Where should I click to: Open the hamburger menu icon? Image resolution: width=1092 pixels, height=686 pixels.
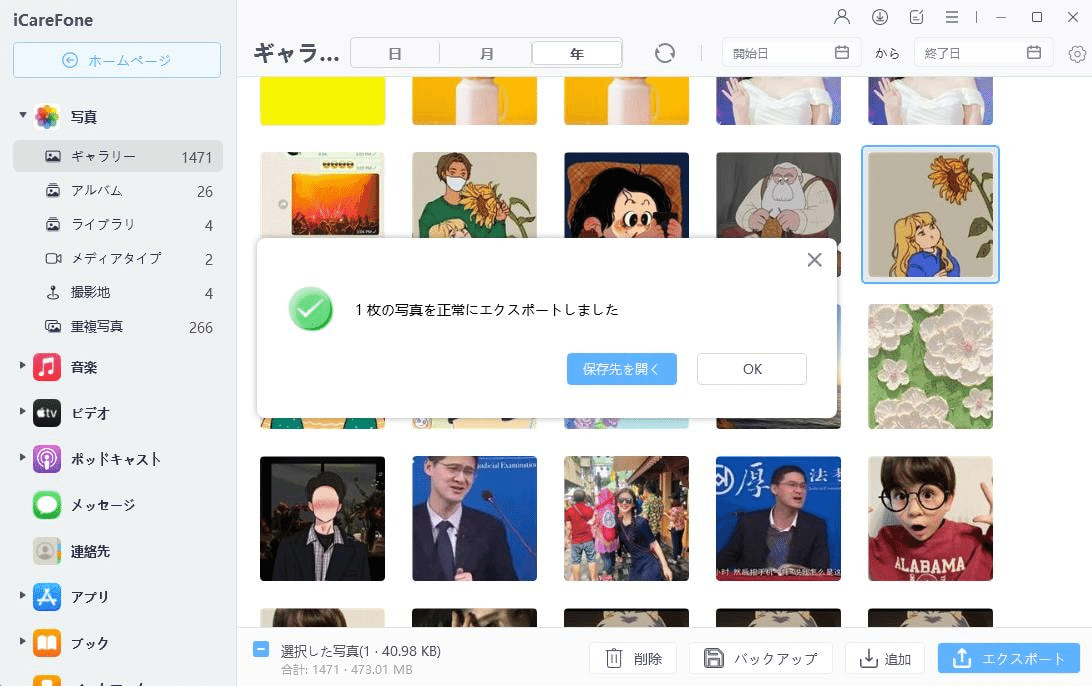pyautogui.click(x=952, y=17)
